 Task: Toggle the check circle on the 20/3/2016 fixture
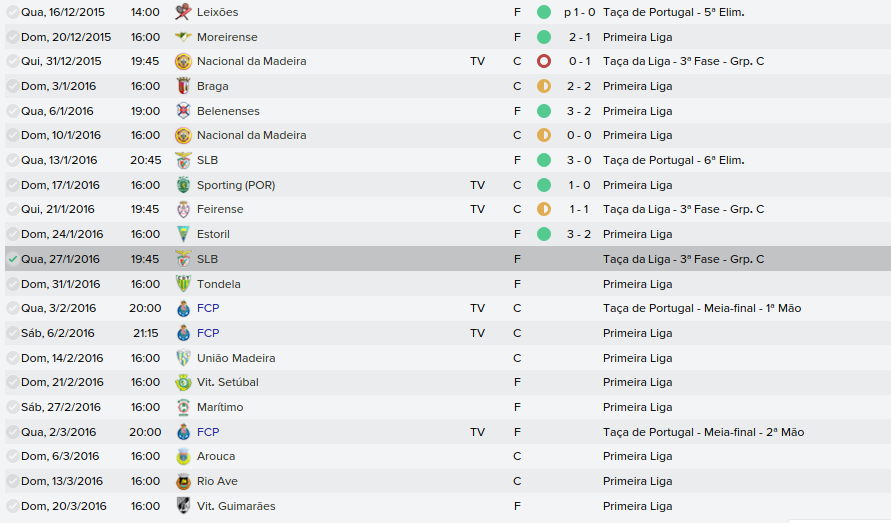click(x=12, y=506)
